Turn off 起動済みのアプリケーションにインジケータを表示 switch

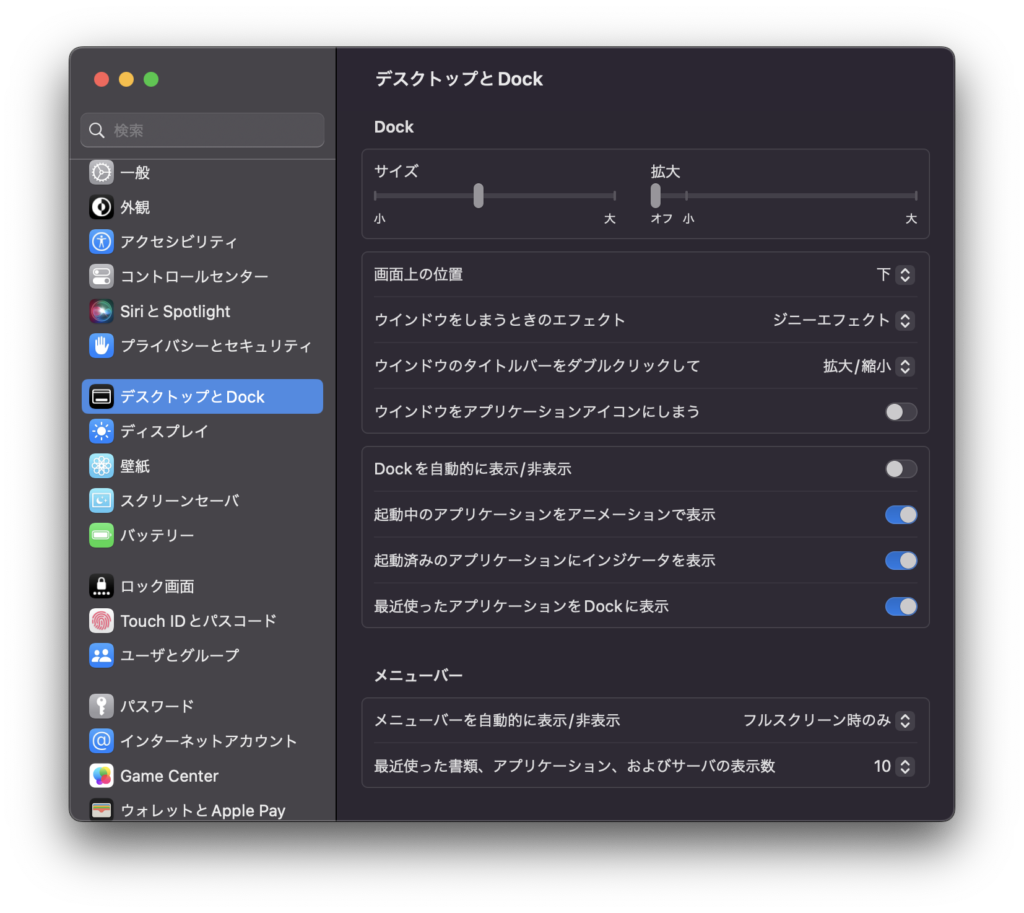click(x=901, y=560)
